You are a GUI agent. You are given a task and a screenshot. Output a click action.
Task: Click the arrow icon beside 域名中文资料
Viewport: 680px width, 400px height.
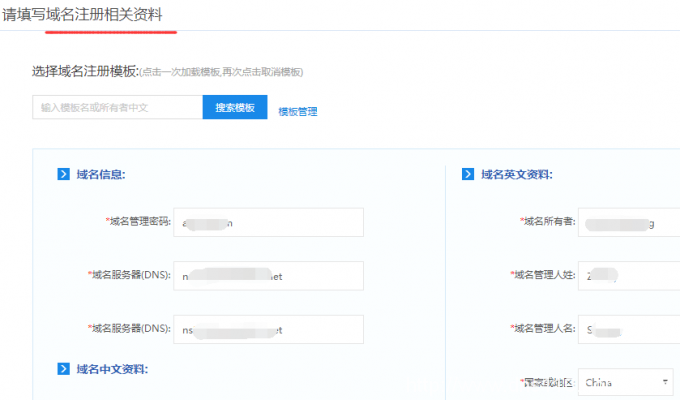point(63,369)
